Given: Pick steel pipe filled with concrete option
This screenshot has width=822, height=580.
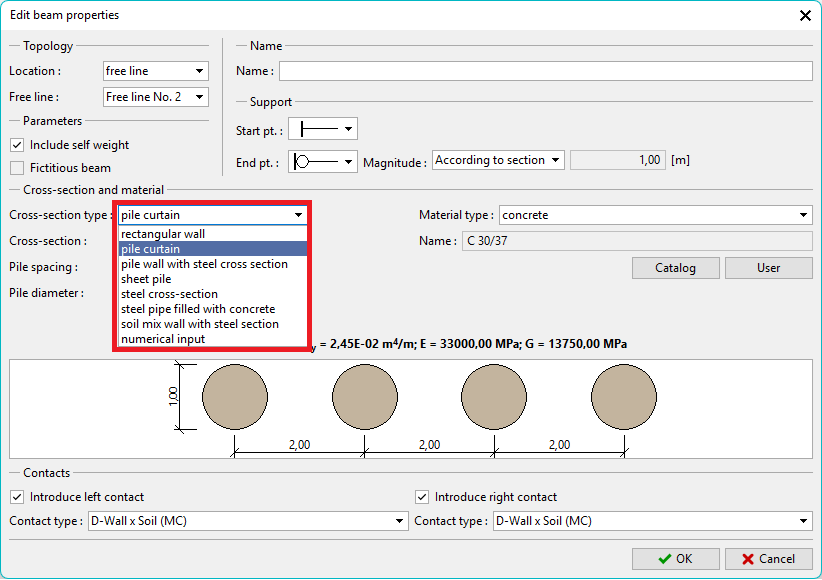Looking at the screenshot, I should pos(198,309).
